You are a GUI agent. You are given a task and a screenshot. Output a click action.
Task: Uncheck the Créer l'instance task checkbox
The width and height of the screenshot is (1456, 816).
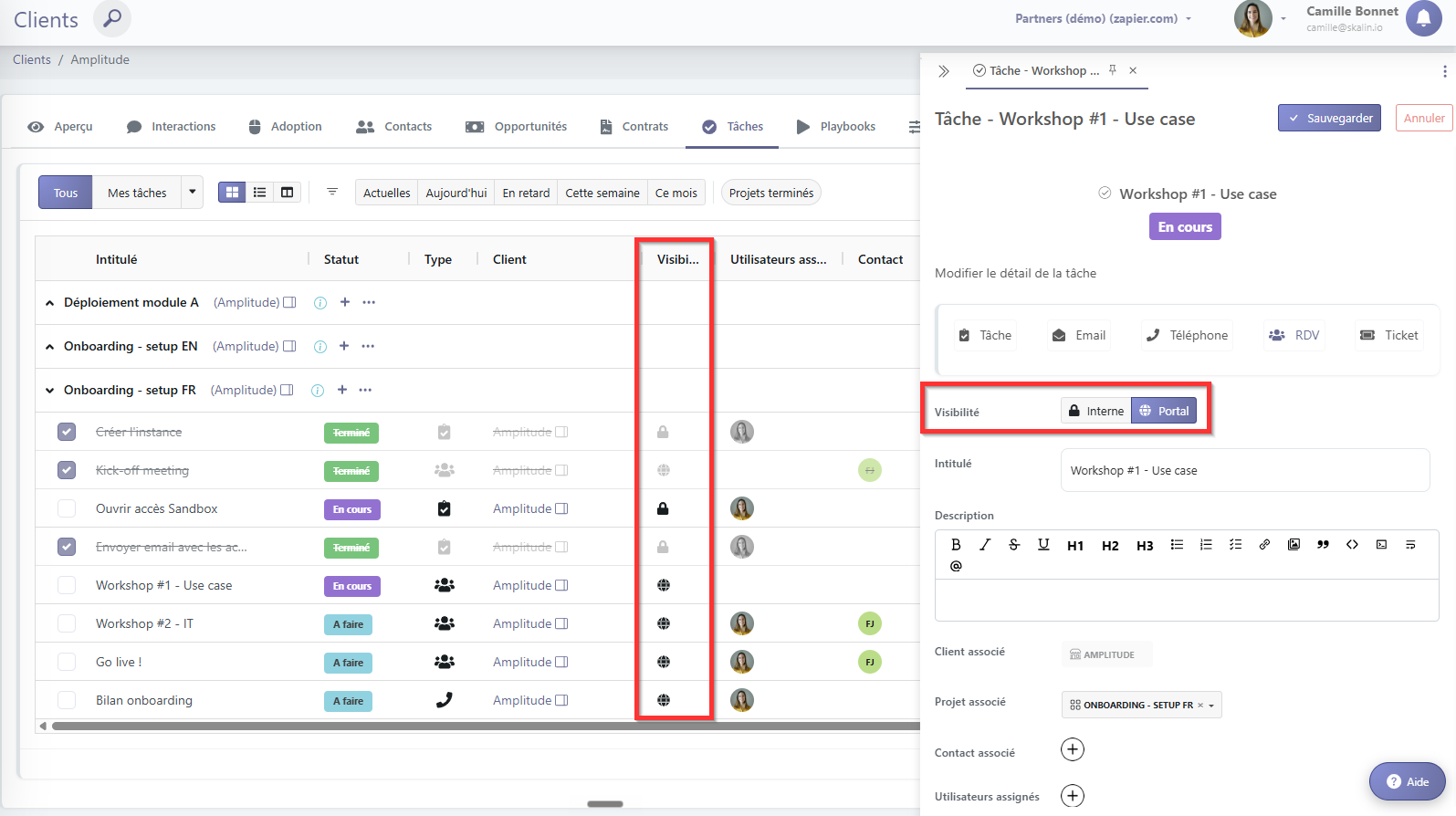(x=67, y=432)
